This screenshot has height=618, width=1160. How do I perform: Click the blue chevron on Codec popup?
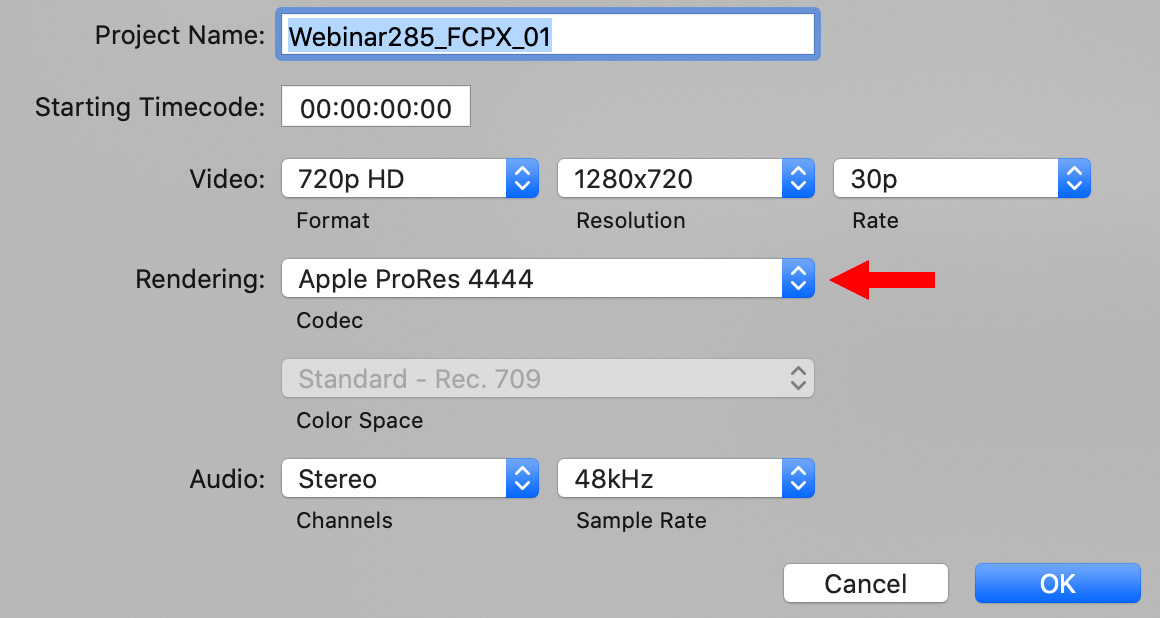798,278
